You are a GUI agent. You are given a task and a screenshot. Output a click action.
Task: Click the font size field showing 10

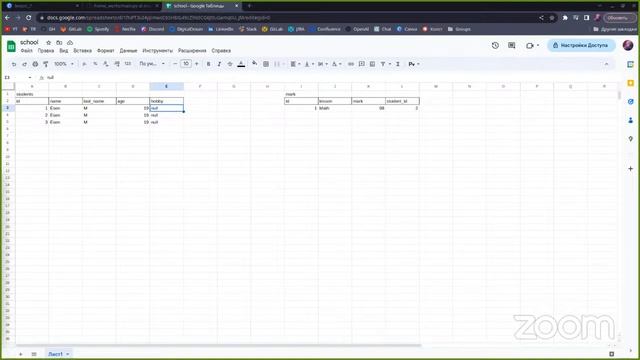click(x=186, y=64)
